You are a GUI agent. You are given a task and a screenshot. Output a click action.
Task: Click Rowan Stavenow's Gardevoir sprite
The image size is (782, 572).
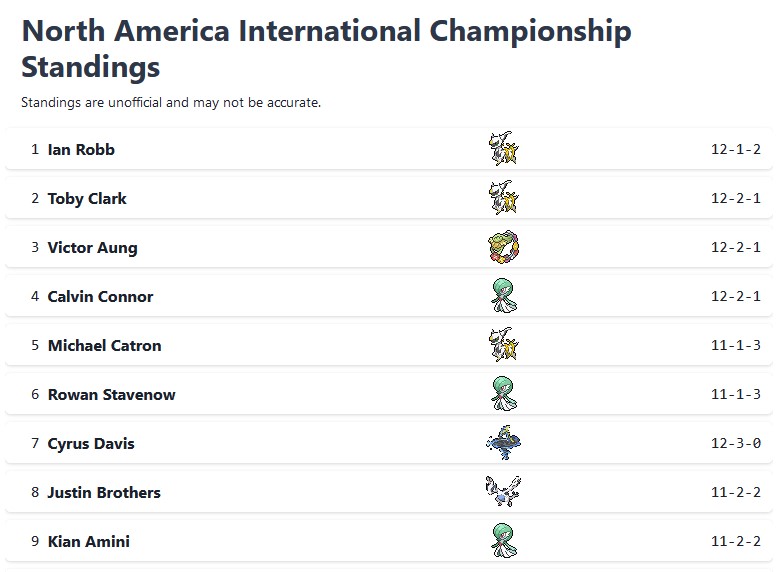[504, 393]
